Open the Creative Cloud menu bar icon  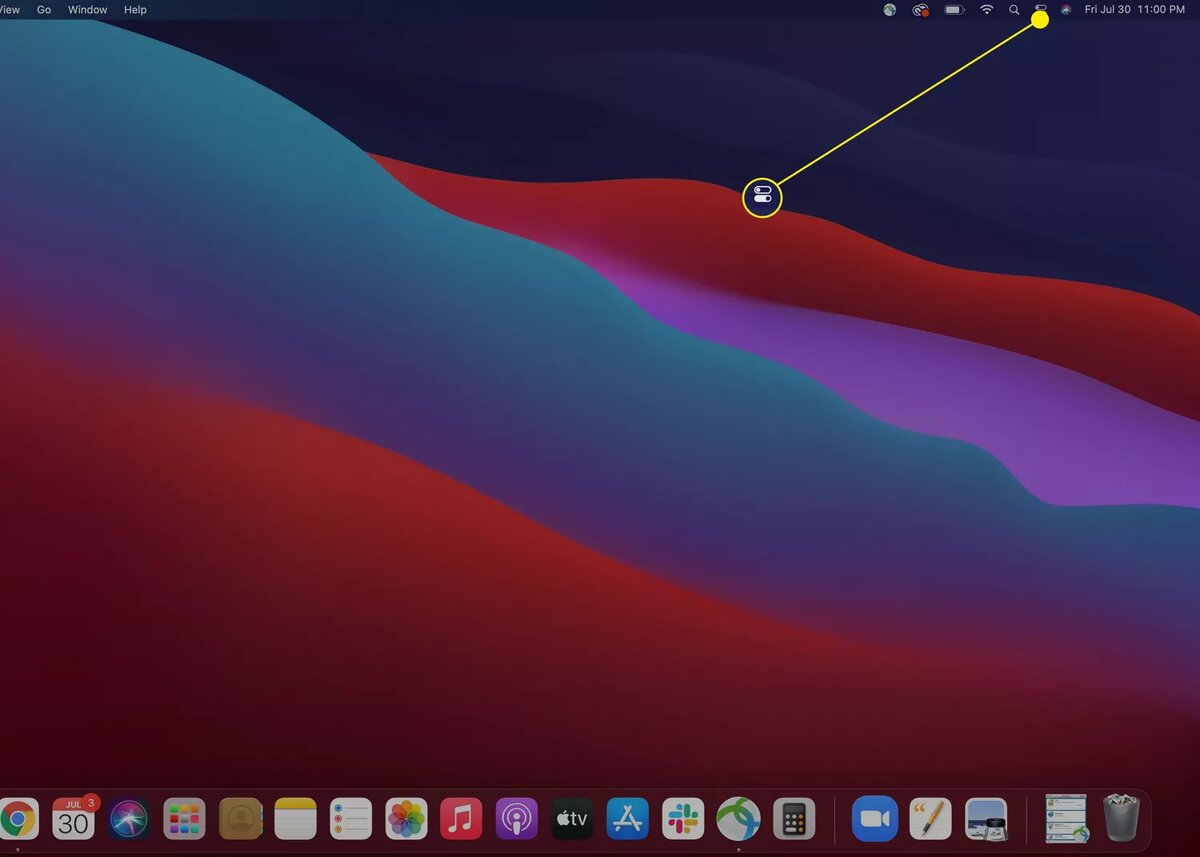pyautogui.click(x=921, y=10)
